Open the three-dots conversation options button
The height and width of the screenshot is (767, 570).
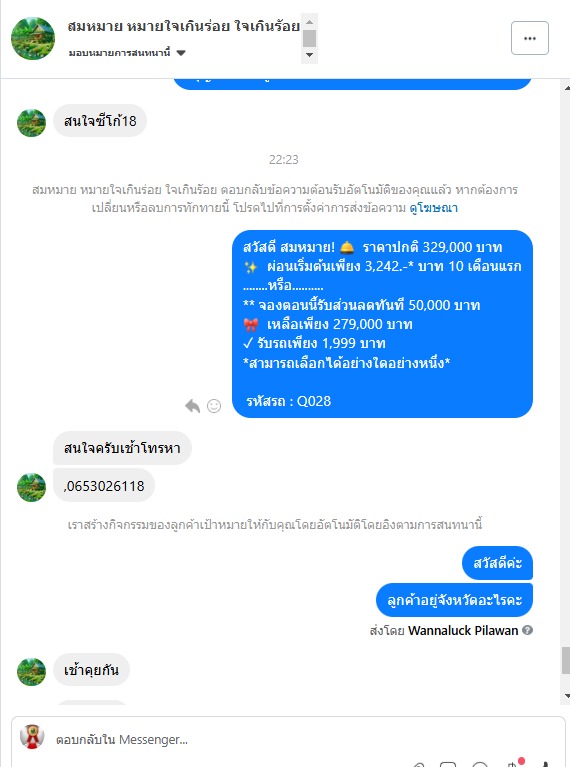[529, 38]
